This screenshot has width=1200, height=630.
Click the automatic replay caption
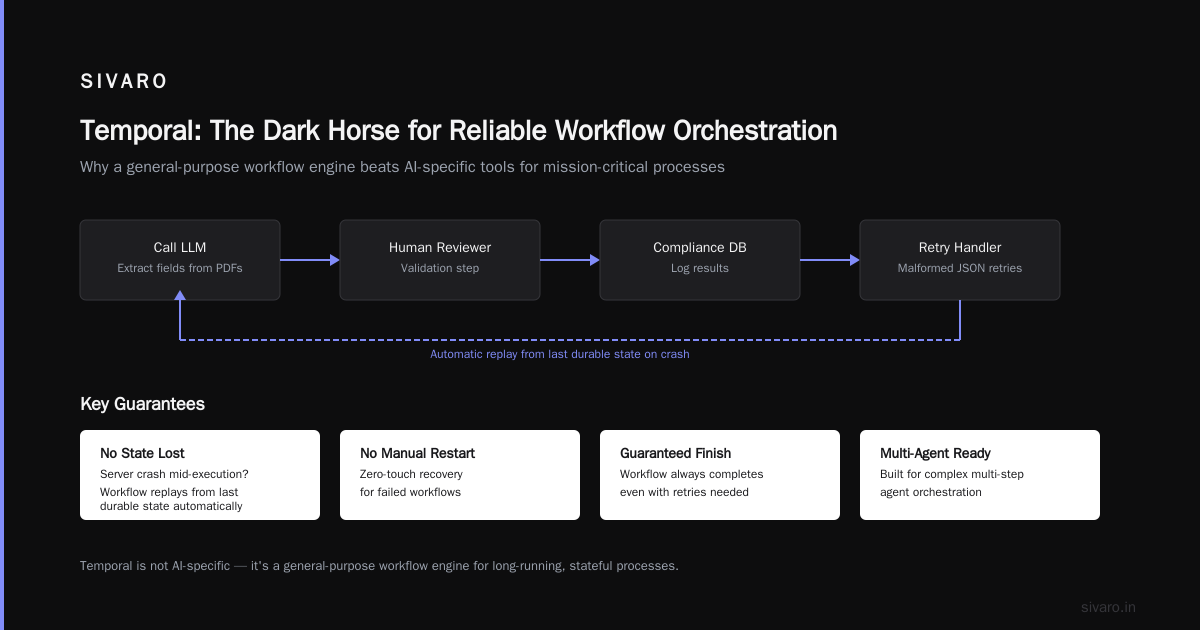coord(560,354)
